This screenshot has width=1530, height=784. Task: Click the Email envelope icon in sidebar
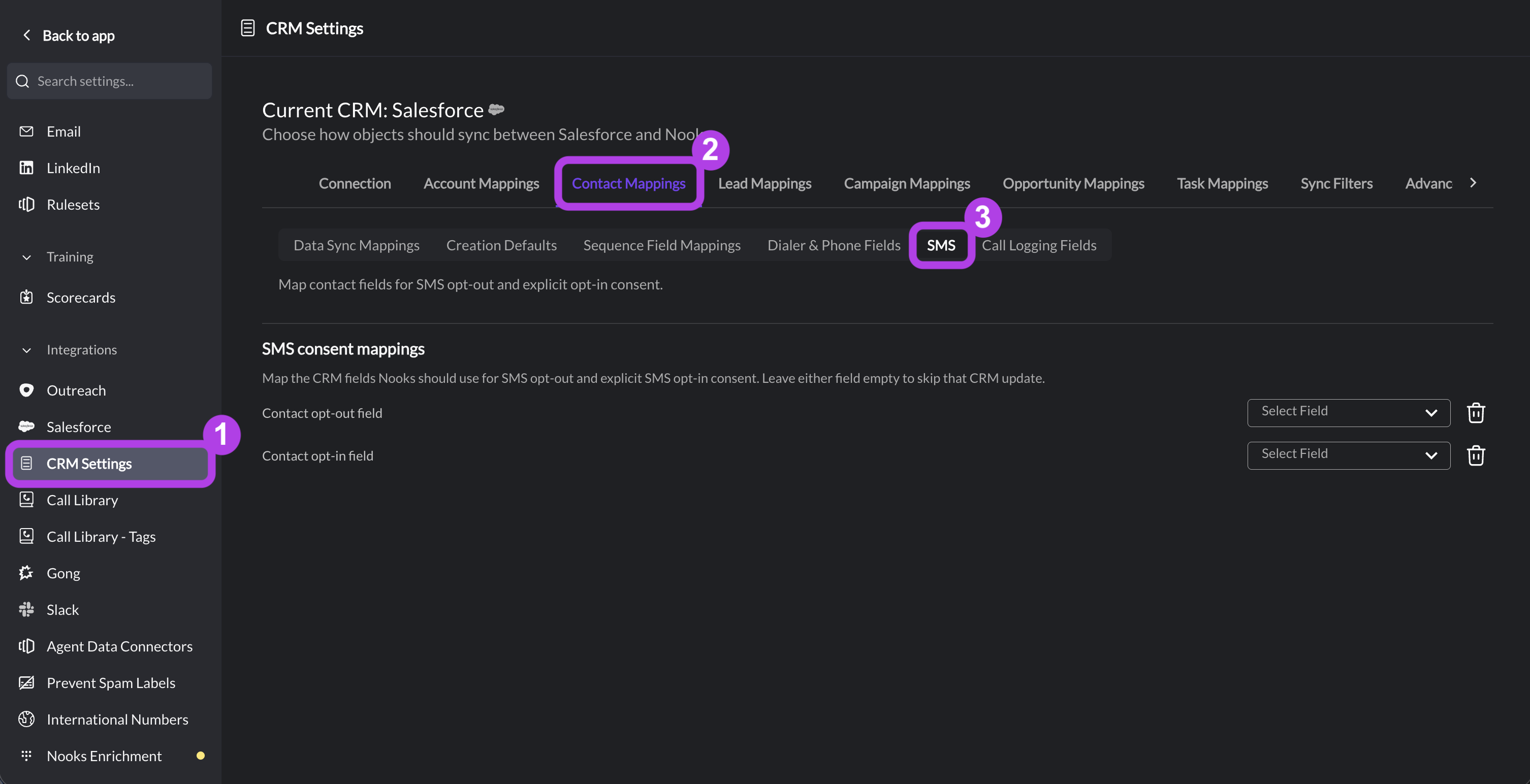26,132
